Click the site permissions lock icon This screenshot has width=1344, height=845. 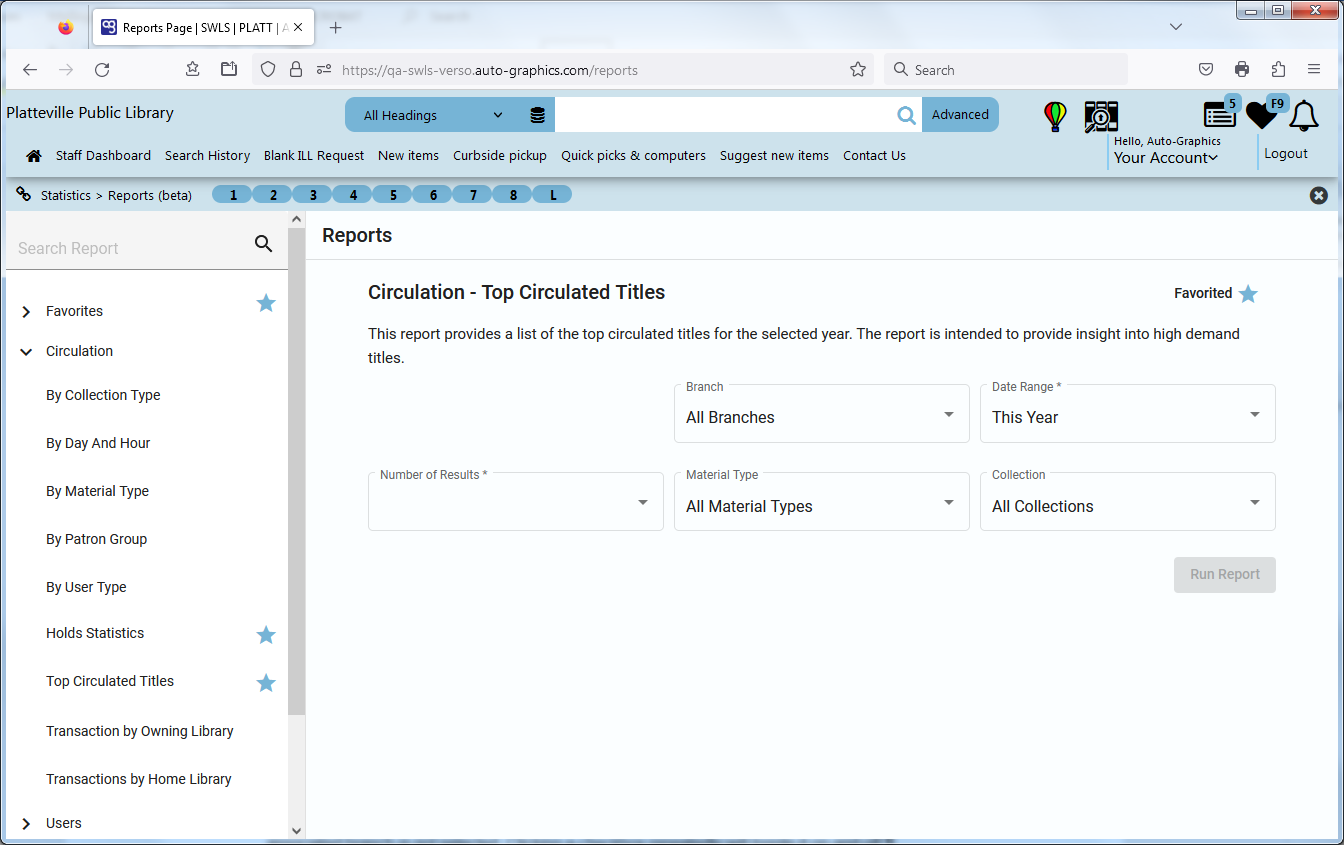(x=295, y=70)
